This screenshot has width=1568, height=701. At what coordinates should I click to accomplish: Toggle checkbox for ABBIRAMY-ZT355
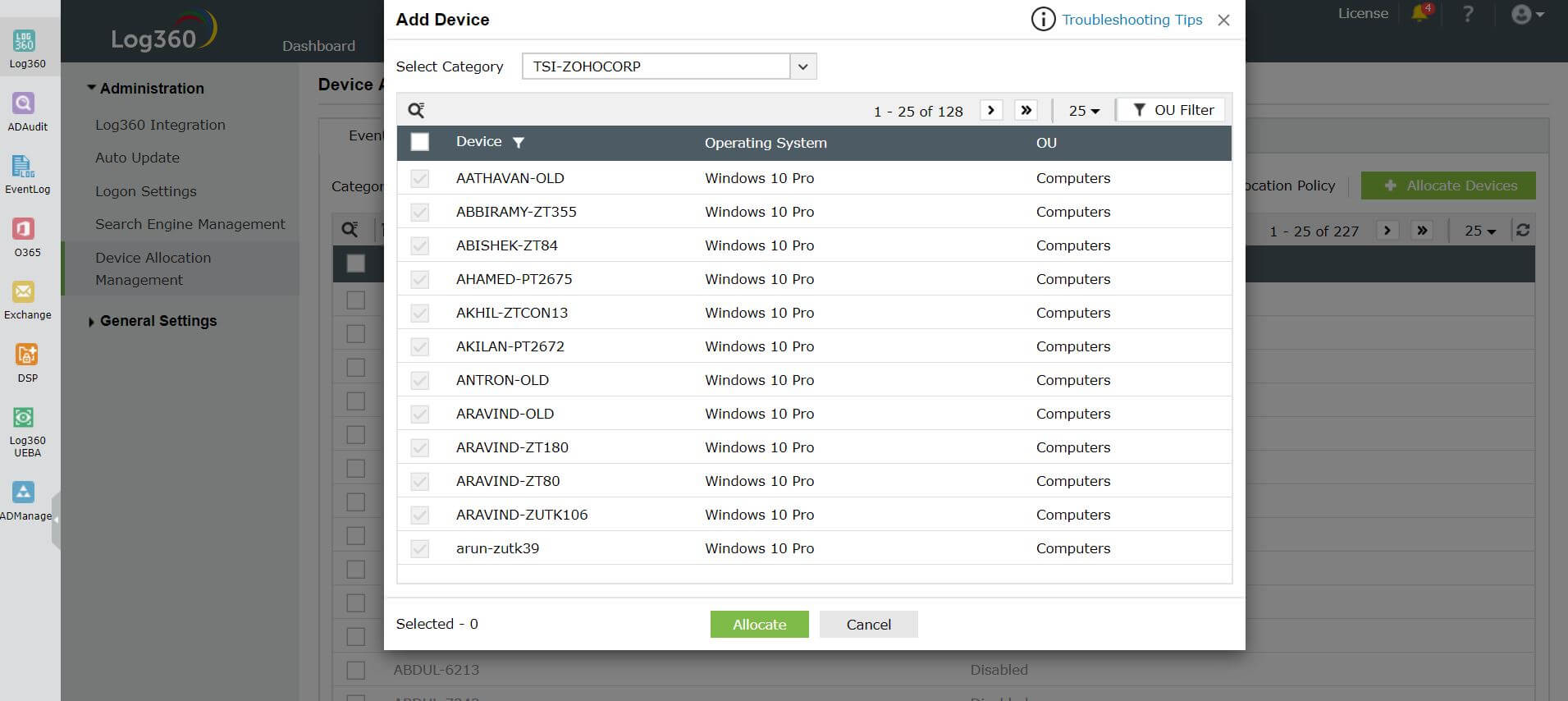pos(419,212)
